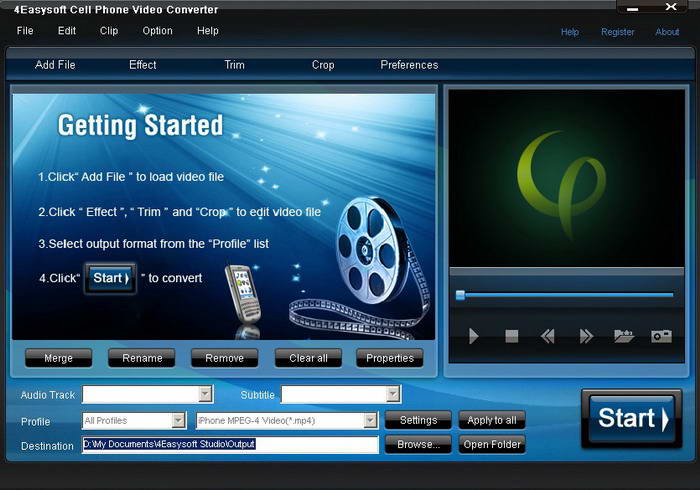The width and height of the screenshot is (700, 490).
Task: Click the Properties button
Action: tap(390, 358)
